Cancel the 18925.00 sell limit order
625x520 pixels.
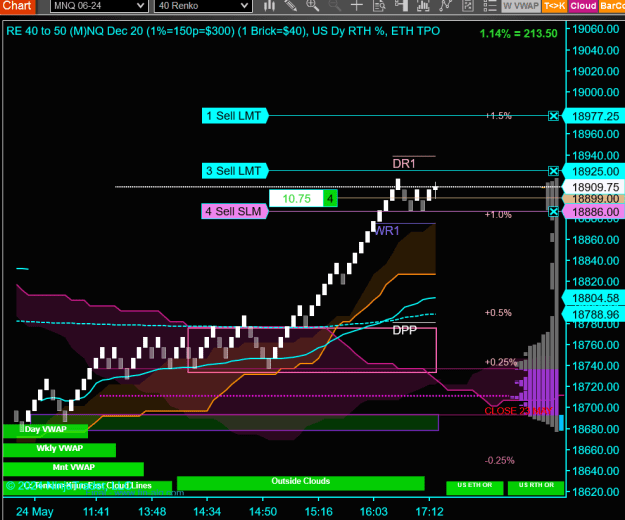pos(553,171)
